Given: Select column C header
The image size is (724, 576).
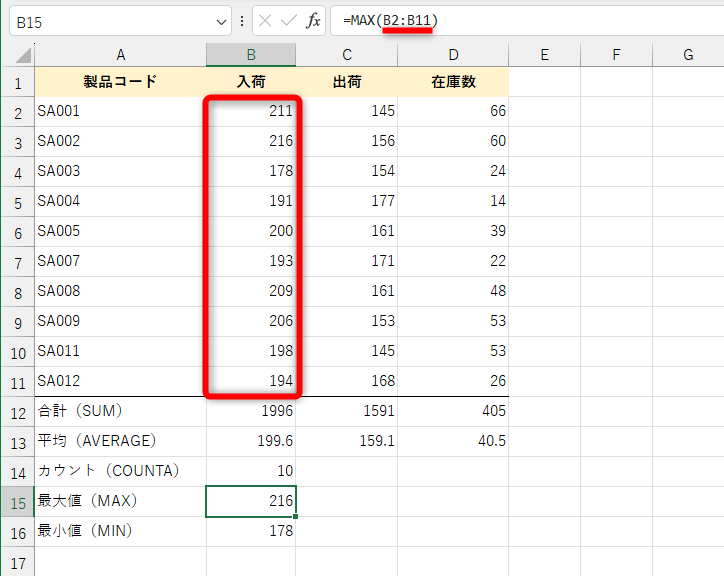Looking at the screenshot, I should [x=347, y=55].
